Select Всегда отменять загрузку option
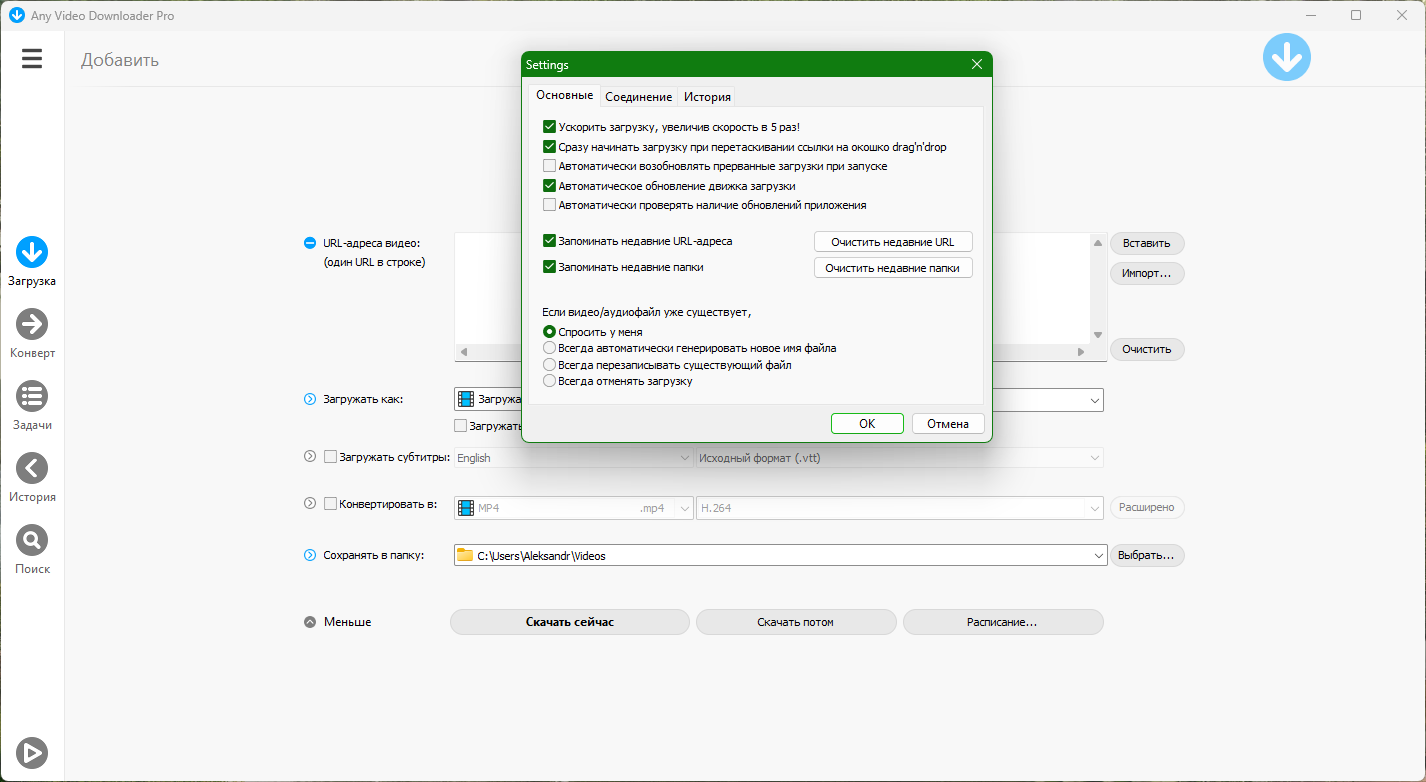Screen dimensions: 1426x782 549,381
